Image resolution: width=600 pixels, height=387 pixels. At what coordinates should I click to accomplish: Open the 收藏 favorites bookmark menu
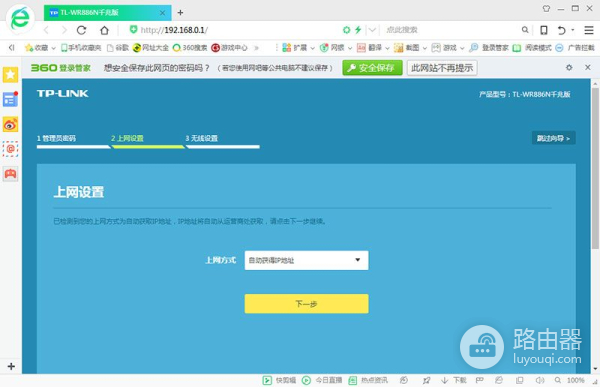click(x=40, y=48)
